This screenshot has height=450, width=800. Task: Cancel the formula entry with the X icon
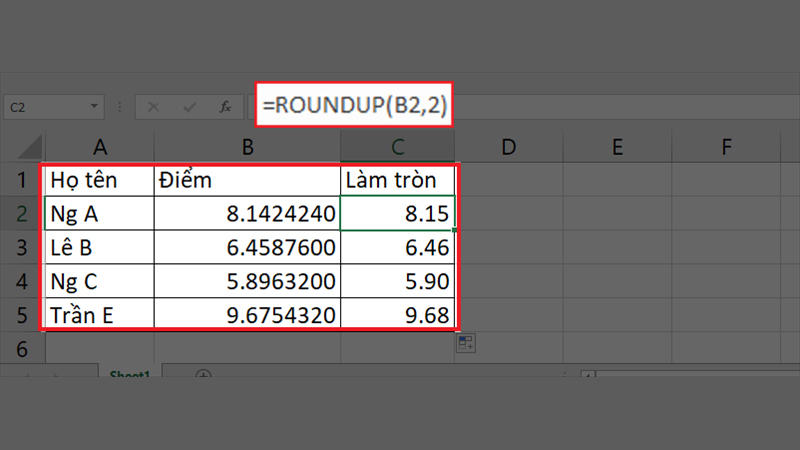[153, 107]
